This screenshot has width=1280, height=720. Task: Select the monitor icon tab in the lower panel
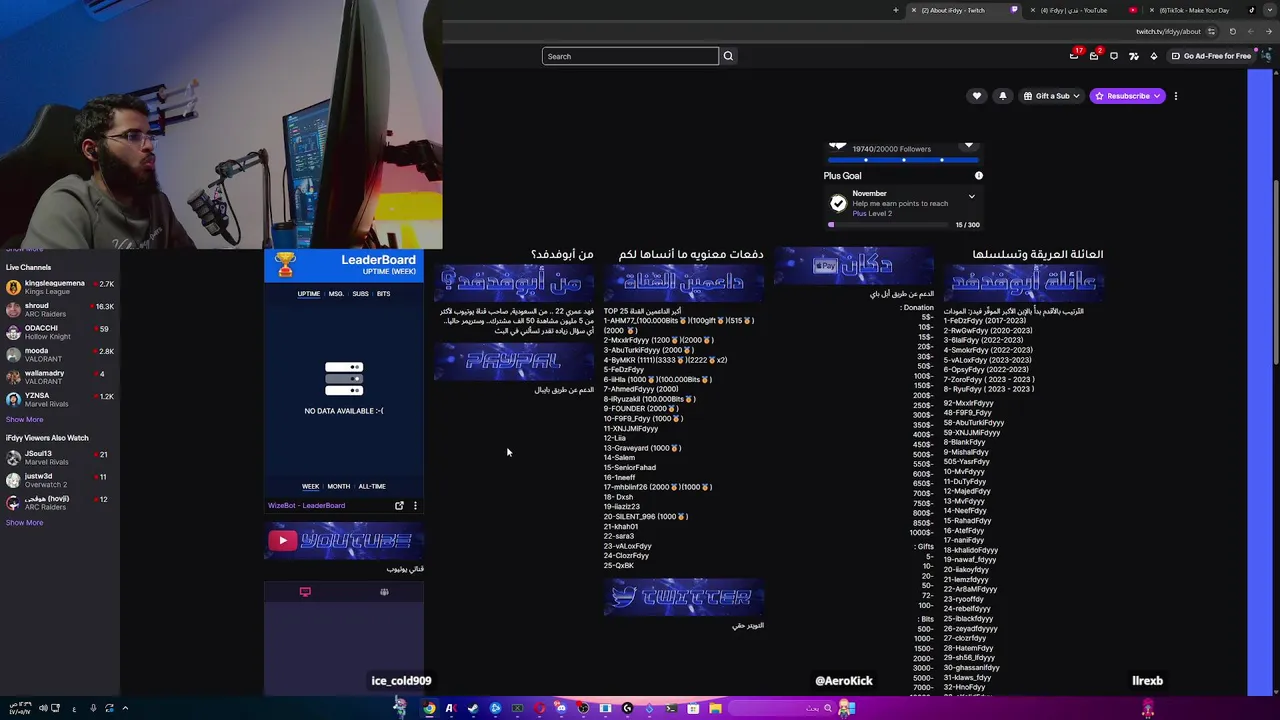click(x=305, y=592)
